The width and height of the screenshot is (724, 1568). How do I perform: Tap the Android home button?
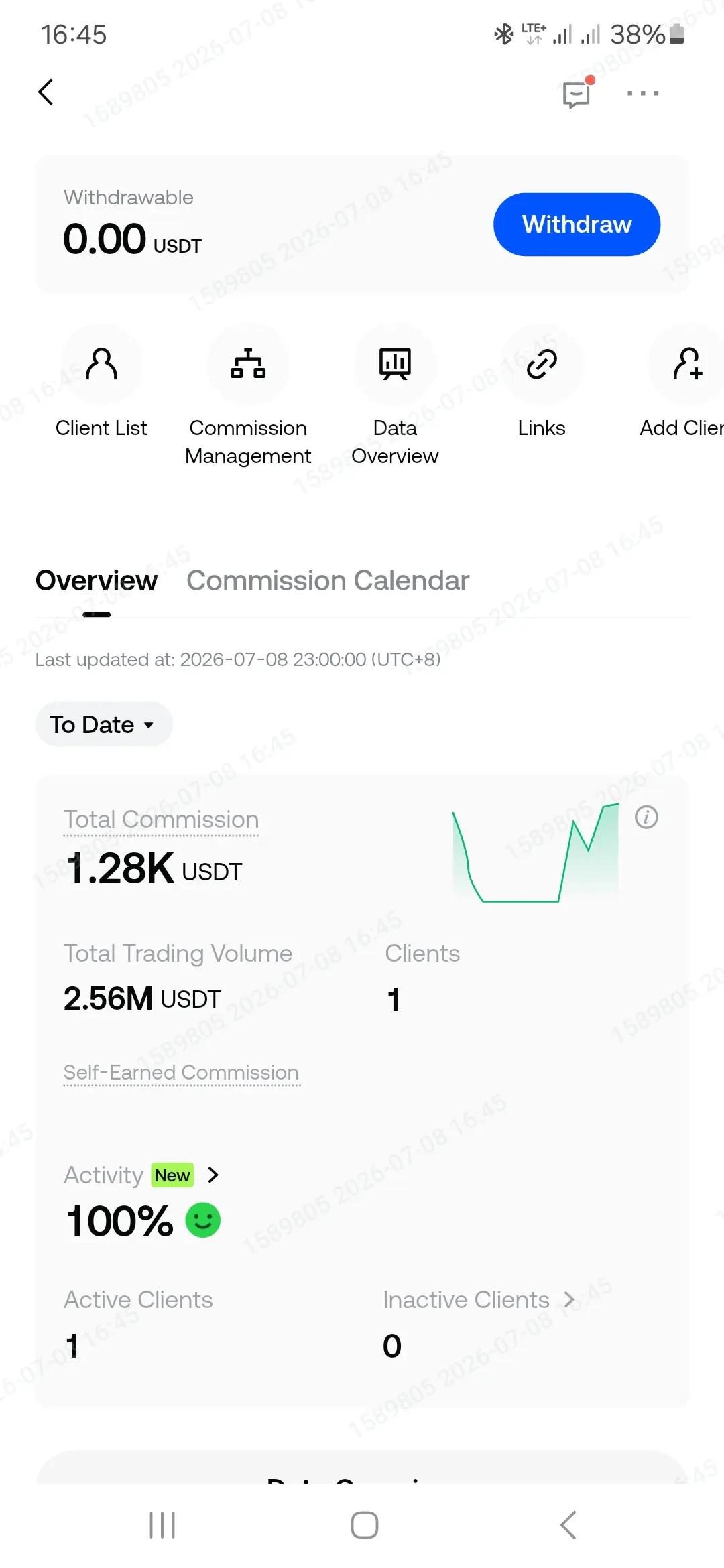click(364, 1525)
